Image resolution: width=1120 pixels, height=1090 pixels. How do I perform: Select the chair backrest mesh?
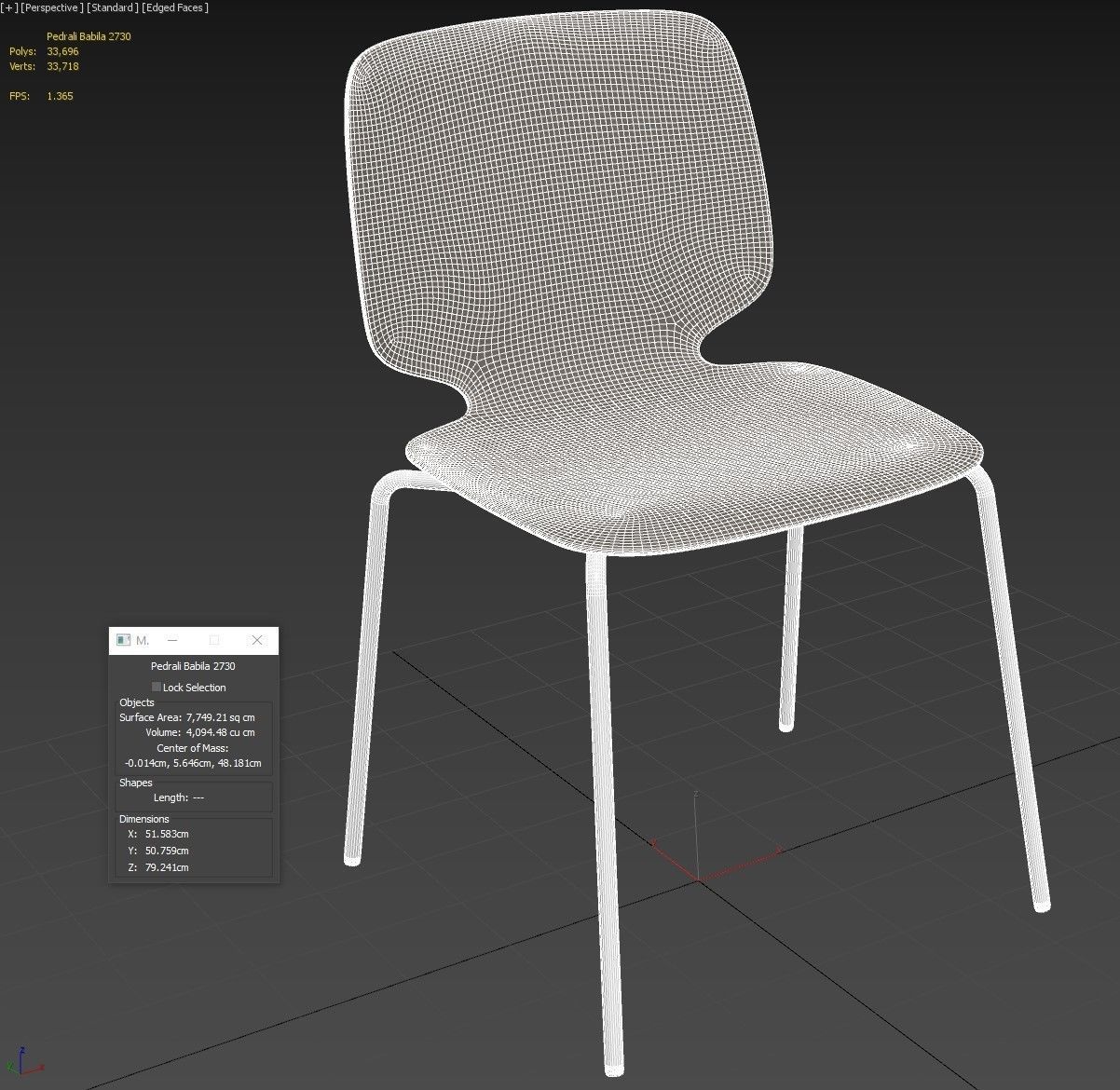[x=559, y=196]
